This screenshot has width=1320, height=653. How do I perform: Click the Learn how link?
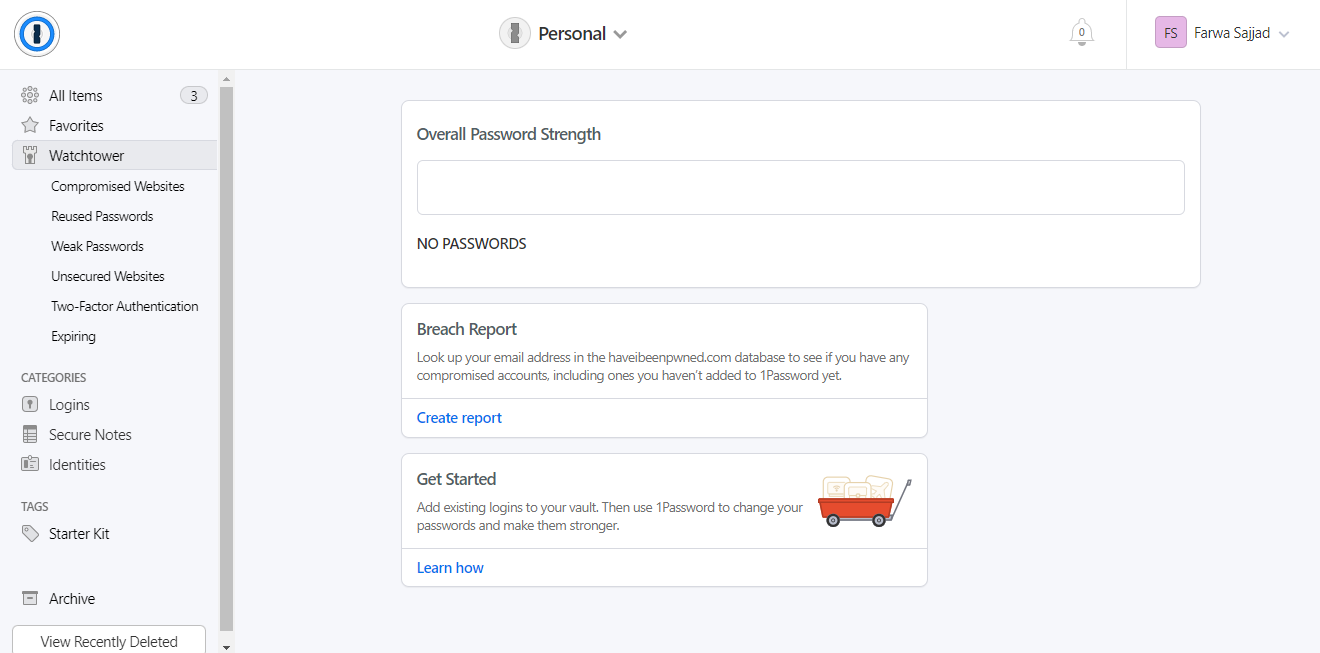click(450, 568)
